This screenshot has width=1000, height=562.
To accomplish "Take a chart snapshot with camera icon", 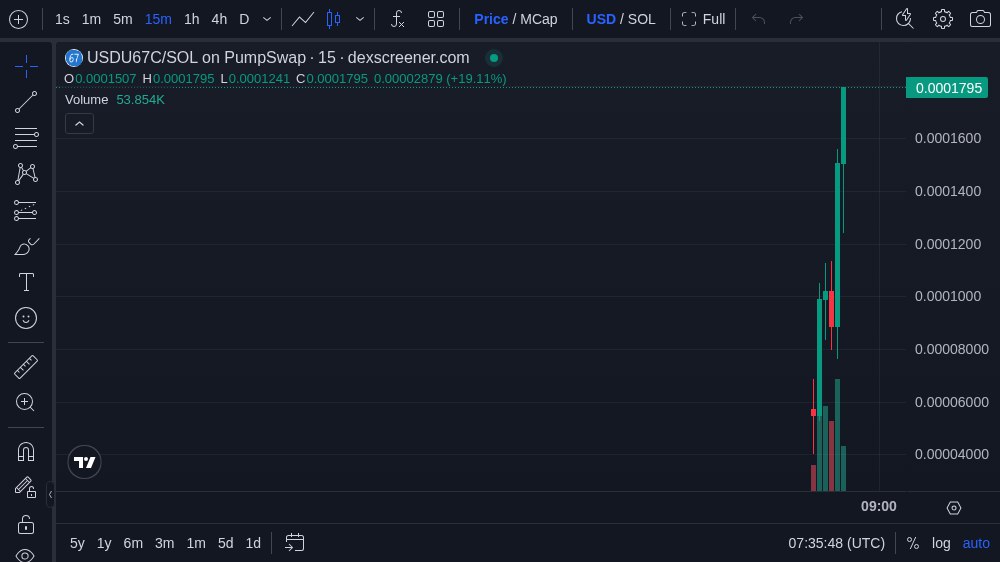I will point(980,19).
